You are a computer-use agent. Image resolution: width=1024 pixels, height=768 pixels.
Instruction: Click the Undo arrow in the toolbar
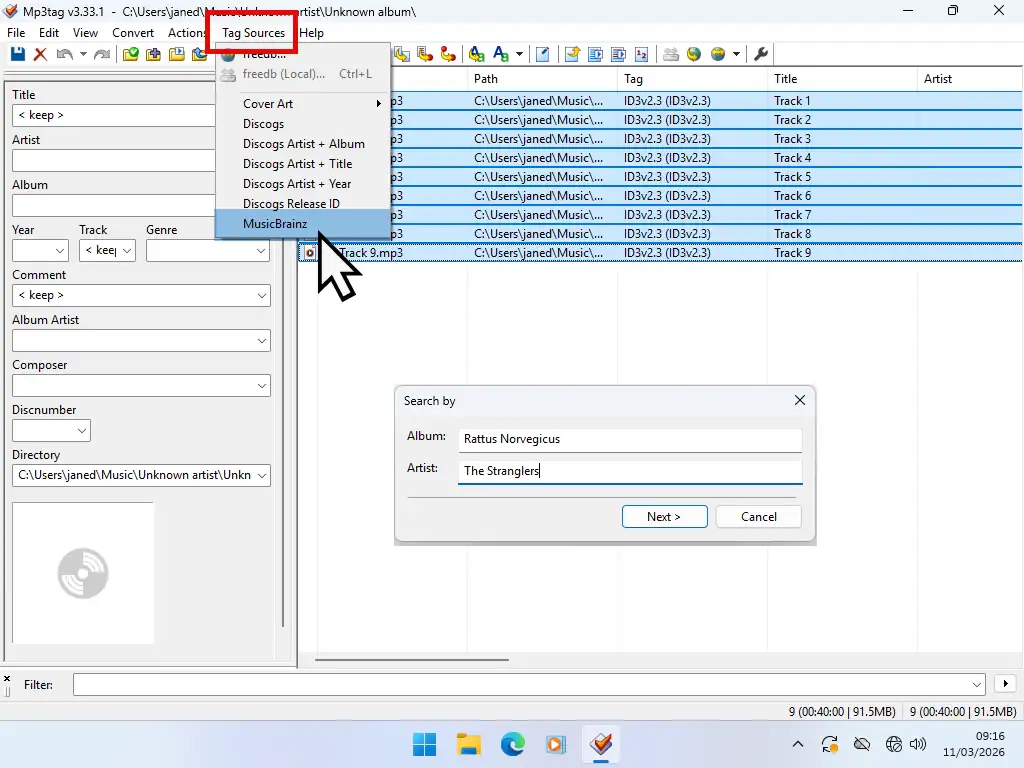[x=64, y=54]
